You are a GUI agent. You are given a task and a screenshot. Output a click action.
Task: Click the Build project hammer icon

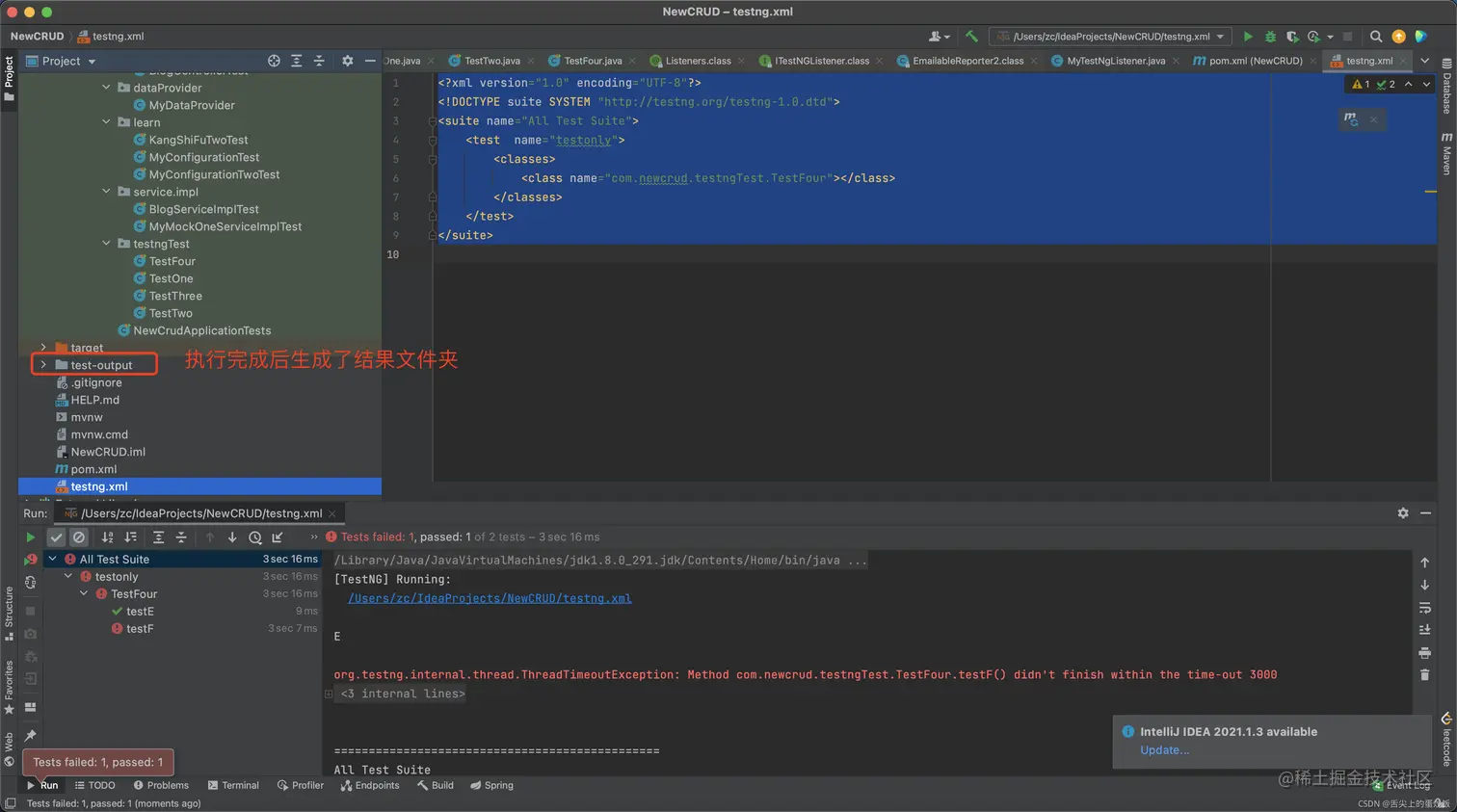click(x=971, y=37)
